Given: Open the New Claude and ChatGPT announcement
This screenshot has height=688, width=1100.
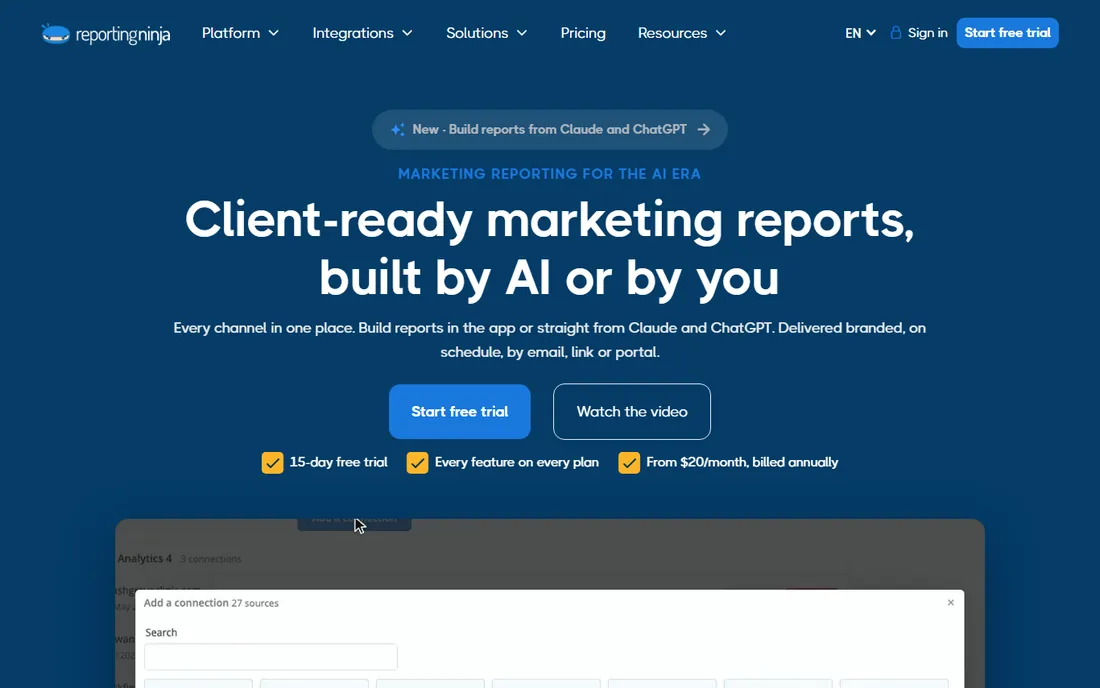Looking at the screenshot, I should tap(549, 130).
